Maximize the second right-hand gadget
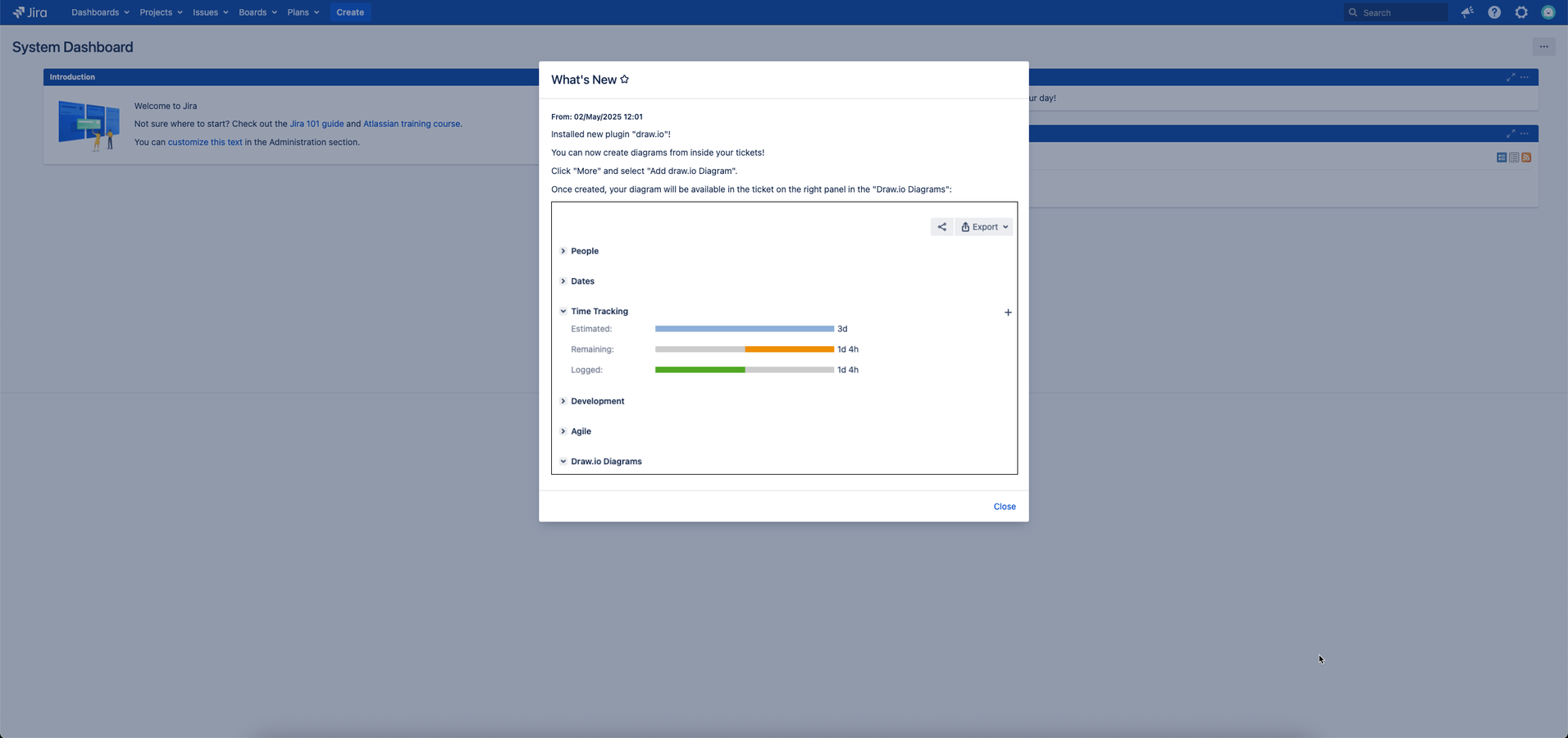The width and height of the screenshot is (1568, 738). pyautogui.click(x=1511, y=134)
